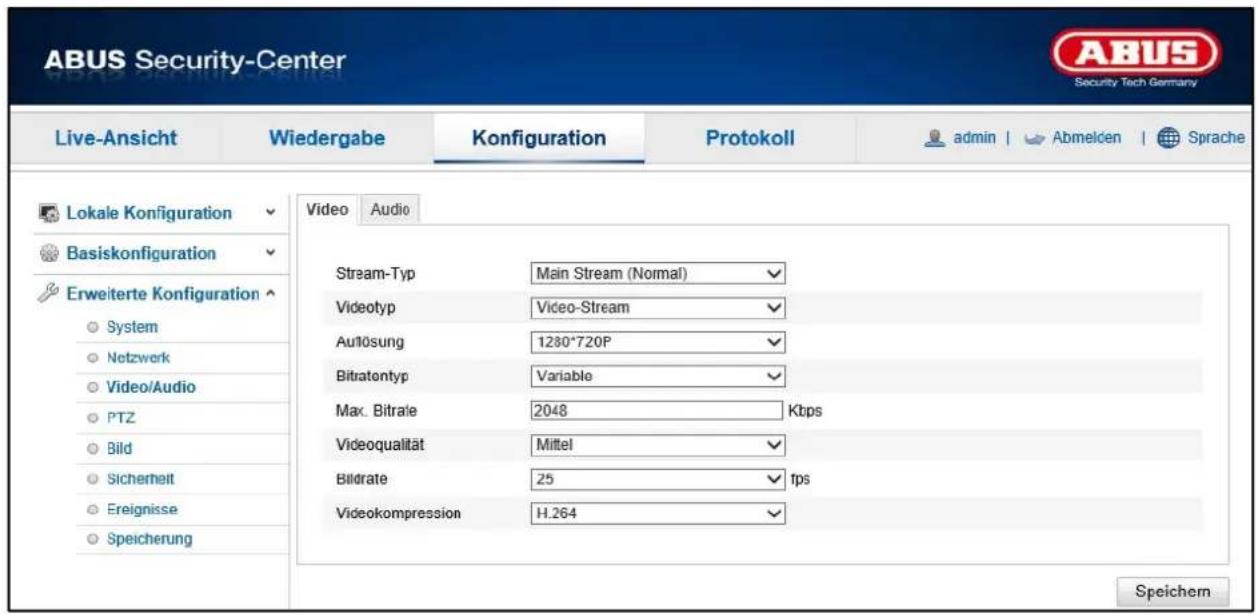Viewport: 1257px width, 614px height.
Task: Open the Protokoll tab
Action: click(750, 138)
